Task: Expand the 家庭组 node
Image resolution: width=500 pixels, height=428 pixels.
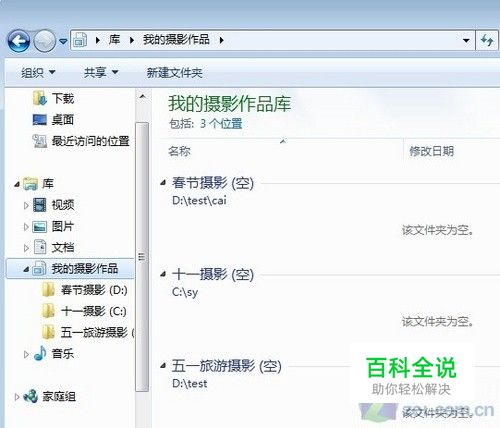Action: 17,397
